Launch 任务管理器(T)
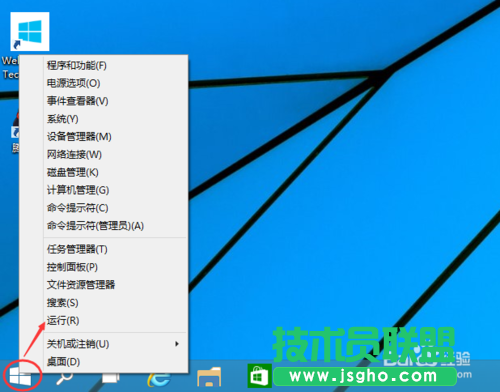 coord(104,249)
